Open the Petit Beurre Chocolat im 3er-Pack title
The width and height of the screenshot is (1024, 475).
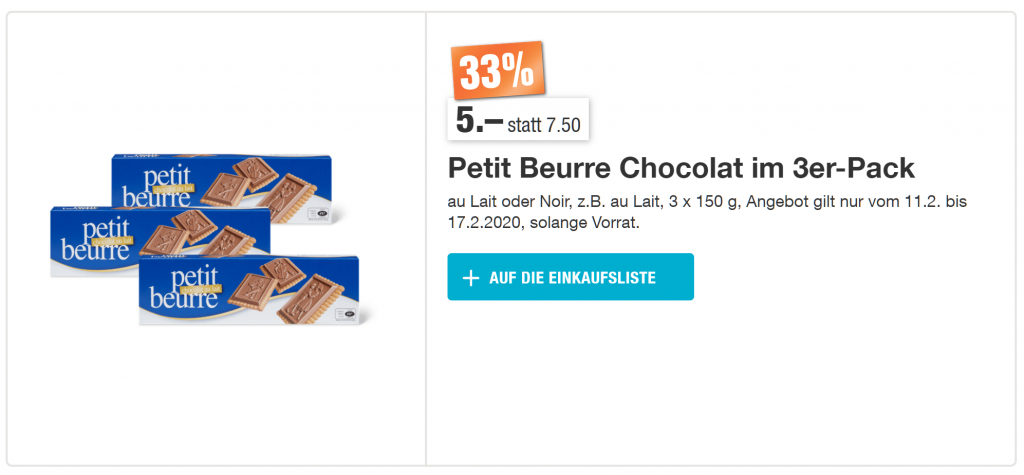[x=681, y=167]
